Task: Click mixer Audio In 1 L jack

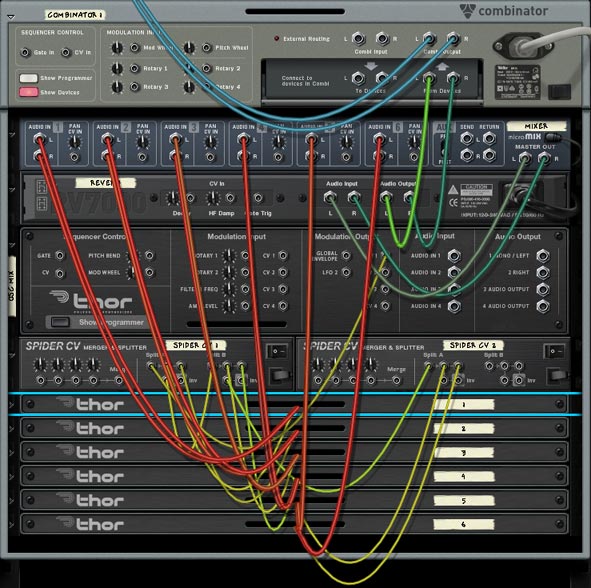Action: pos(39,139)
